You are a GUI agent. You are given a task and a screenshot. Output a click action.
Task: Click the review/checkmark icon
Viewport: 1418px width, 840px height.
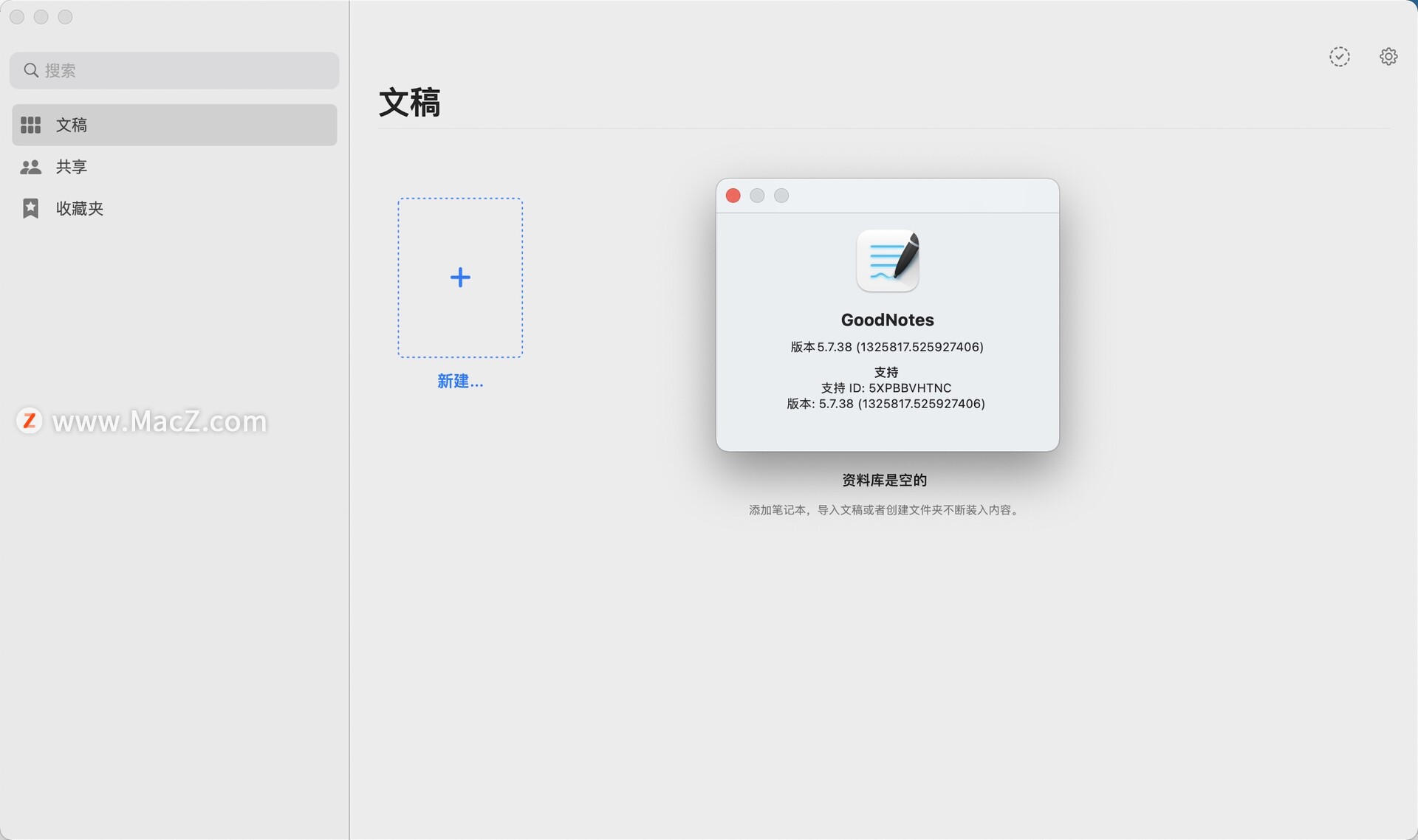1340,56
